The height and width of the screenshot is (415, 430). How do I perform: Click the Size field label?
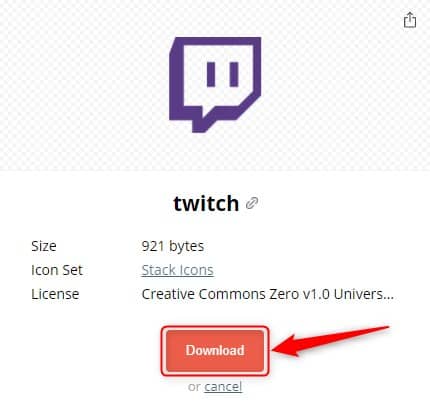[44, 246]
